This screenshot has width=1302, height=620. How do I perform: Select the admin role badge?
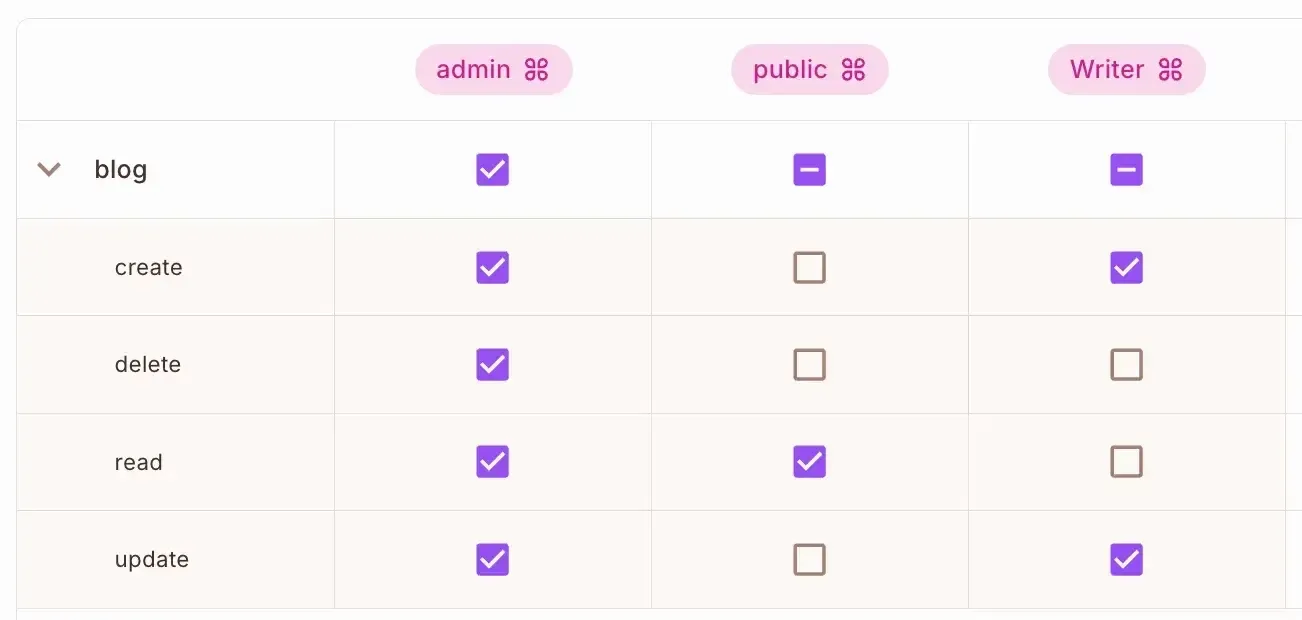(x=474, y=70)
